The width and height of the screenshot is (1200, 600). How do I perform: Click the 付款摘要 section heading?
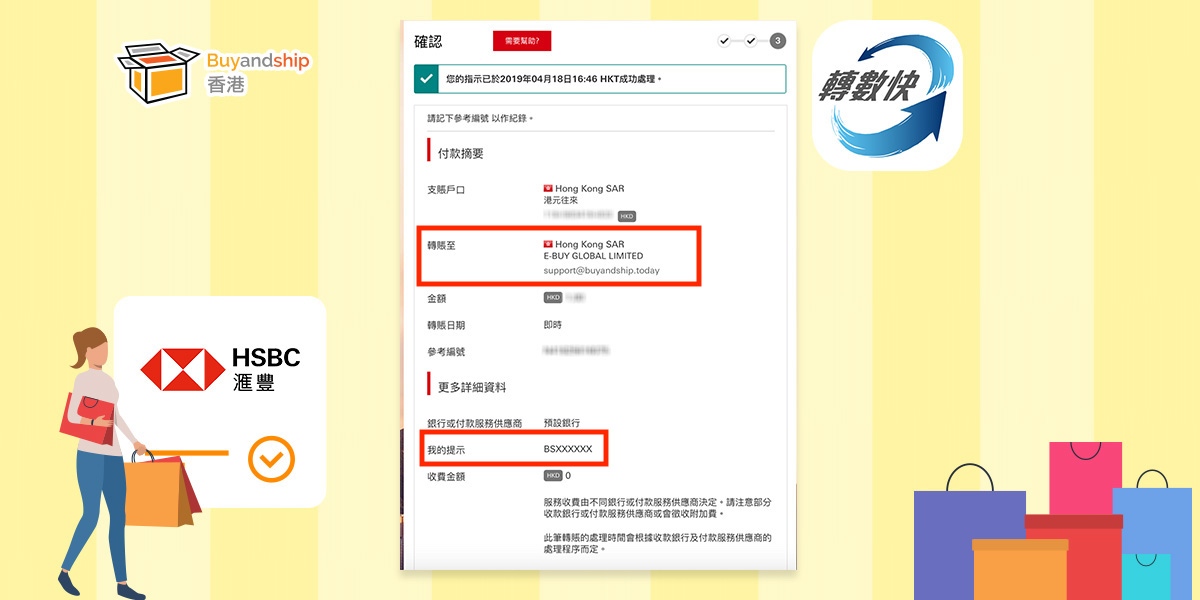461,153
